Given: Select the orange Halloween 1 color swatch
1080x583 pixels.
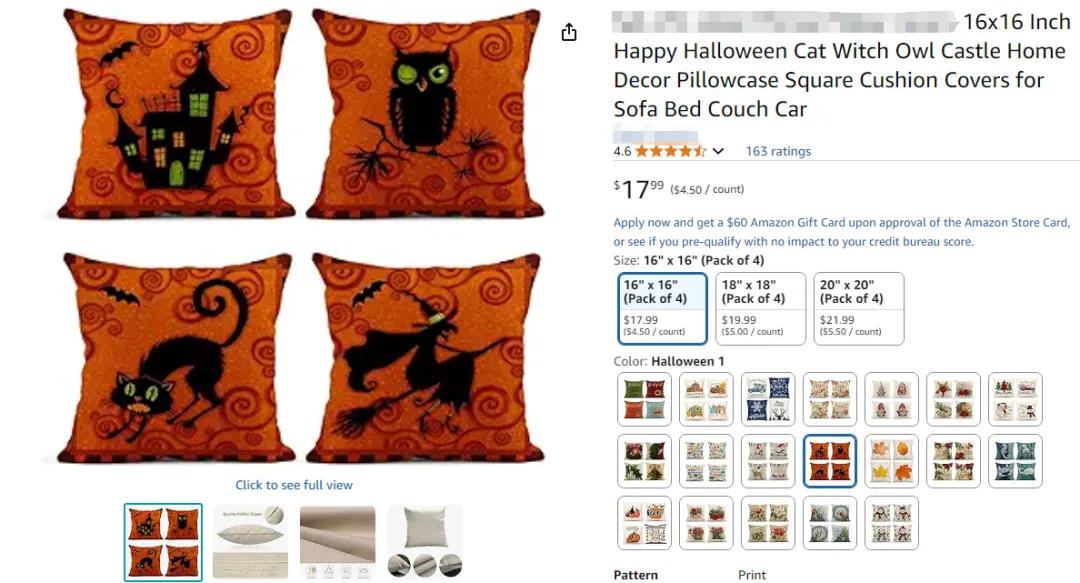Looking at the screenshot, I should (x=829, y=461).
